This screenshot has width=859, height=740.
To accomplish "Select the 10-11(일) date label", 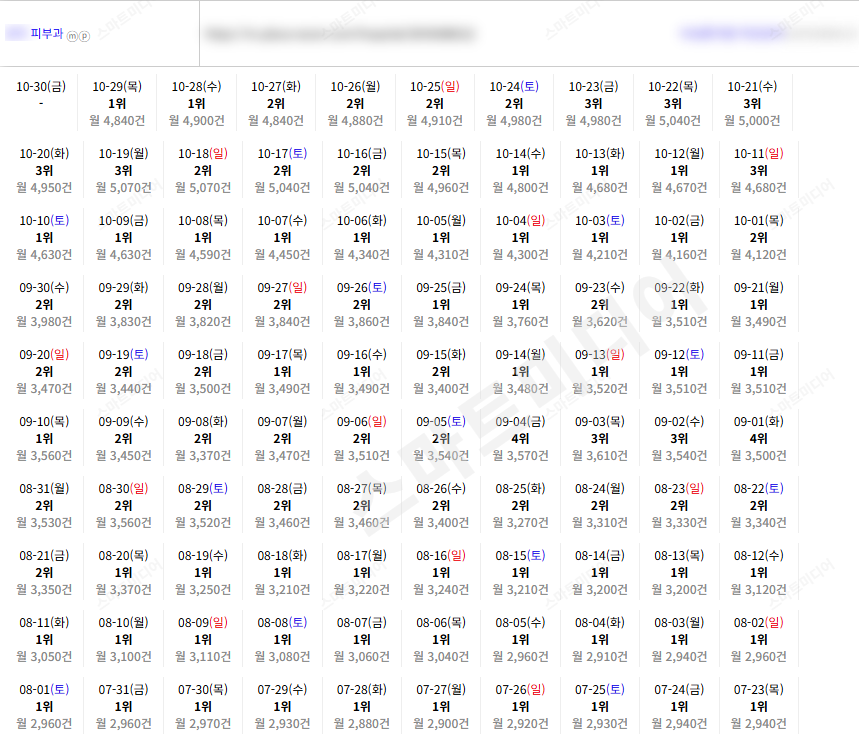I will [x=759, y=153].
